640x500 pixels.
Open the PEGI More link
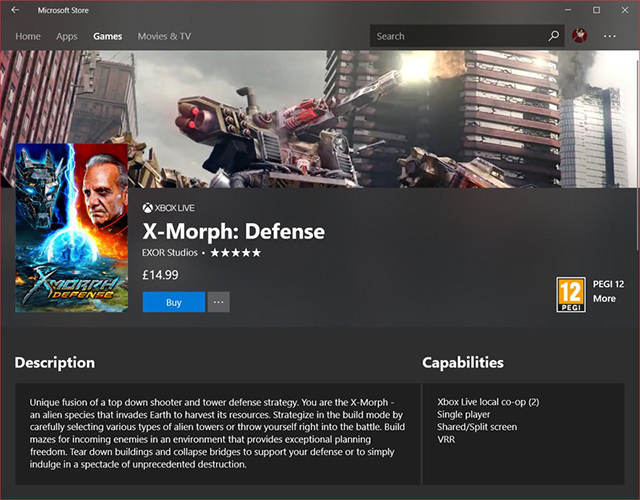click(x=604, y=298)
